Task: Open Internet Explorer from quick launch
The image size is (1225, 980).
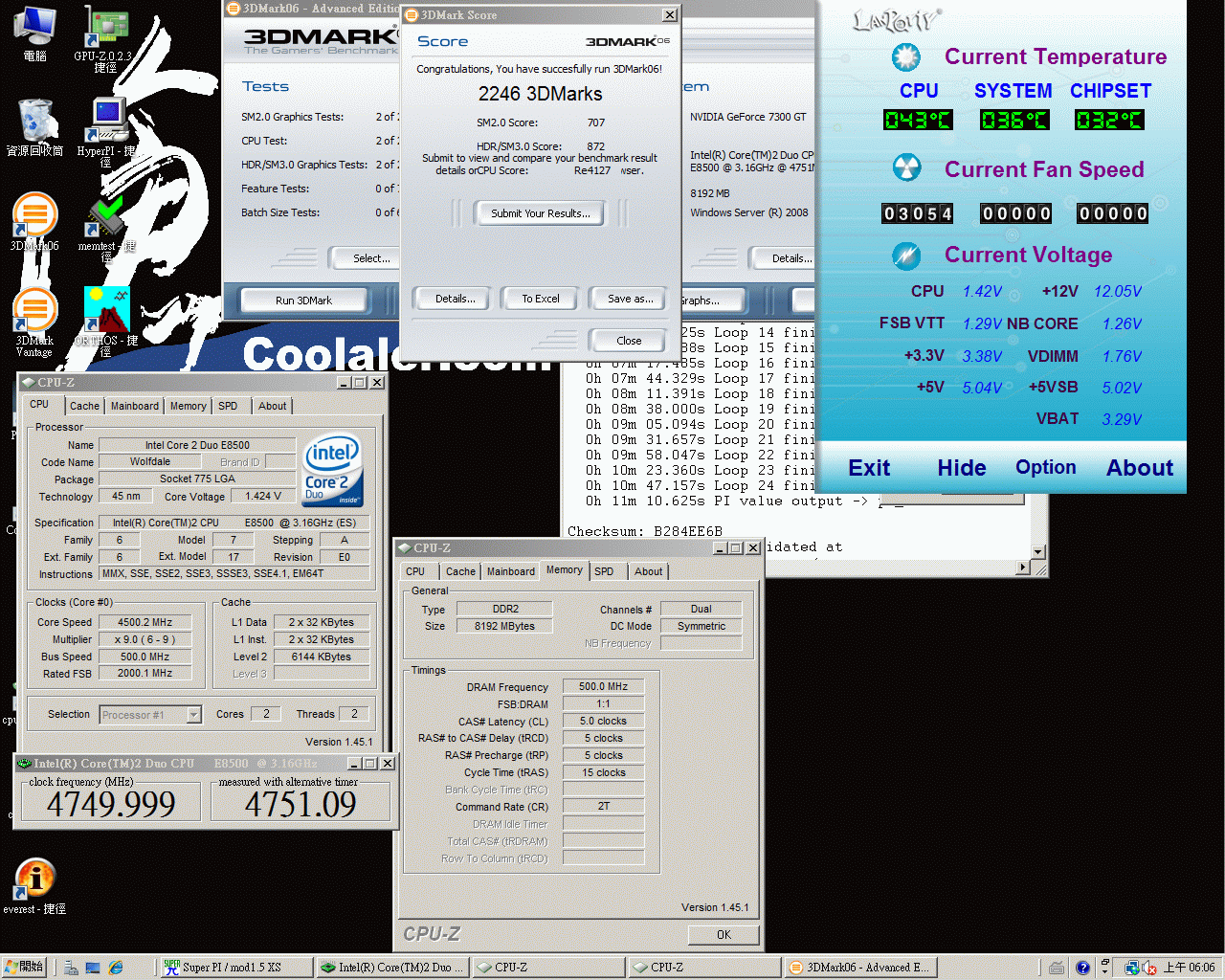Action: pos(116,968)
